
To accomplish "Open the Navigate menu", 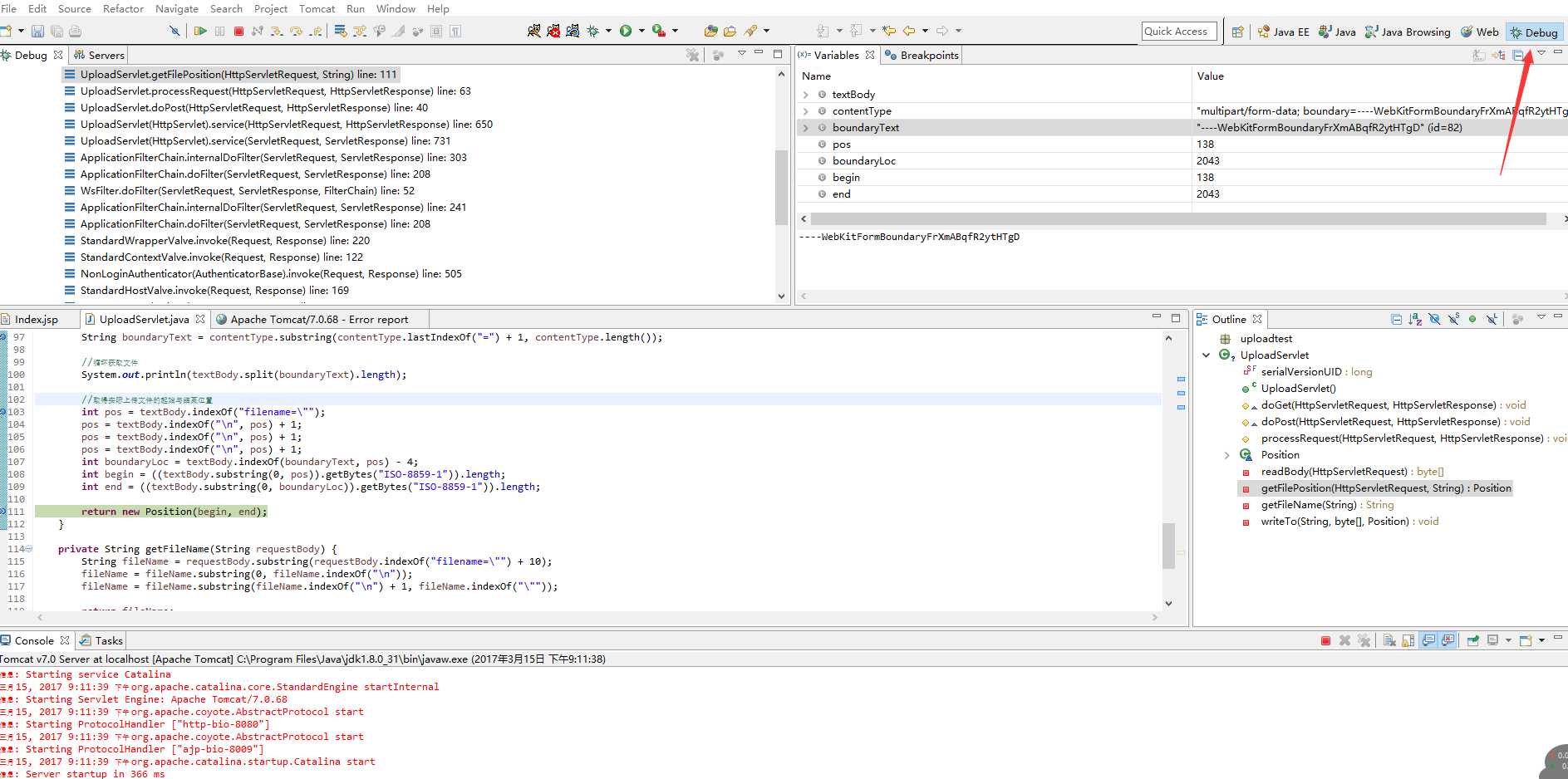I will click(x=177, y=8).
